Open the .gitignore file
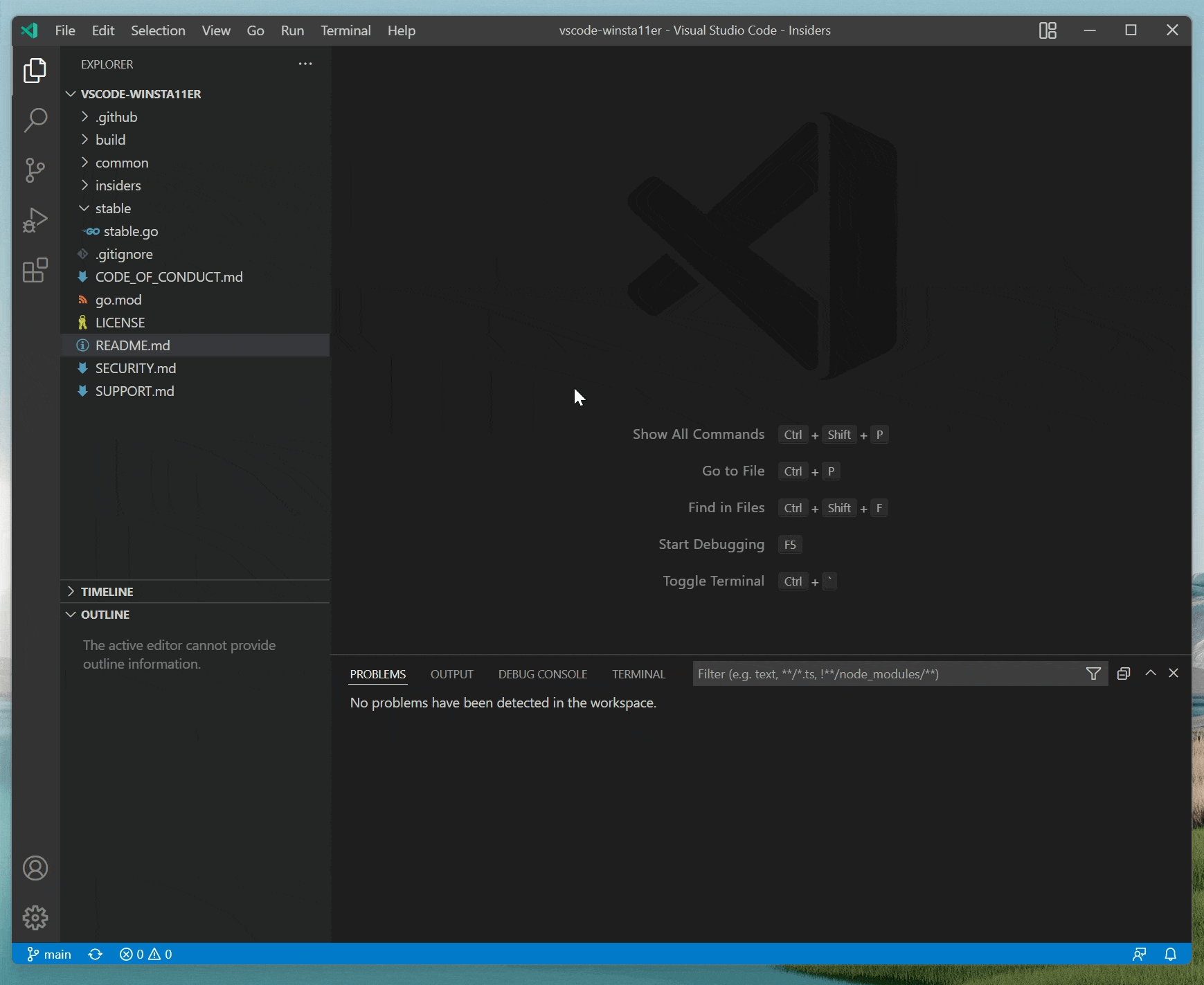1204x985 pixels. pyautogui.click(x=195, y=254)
